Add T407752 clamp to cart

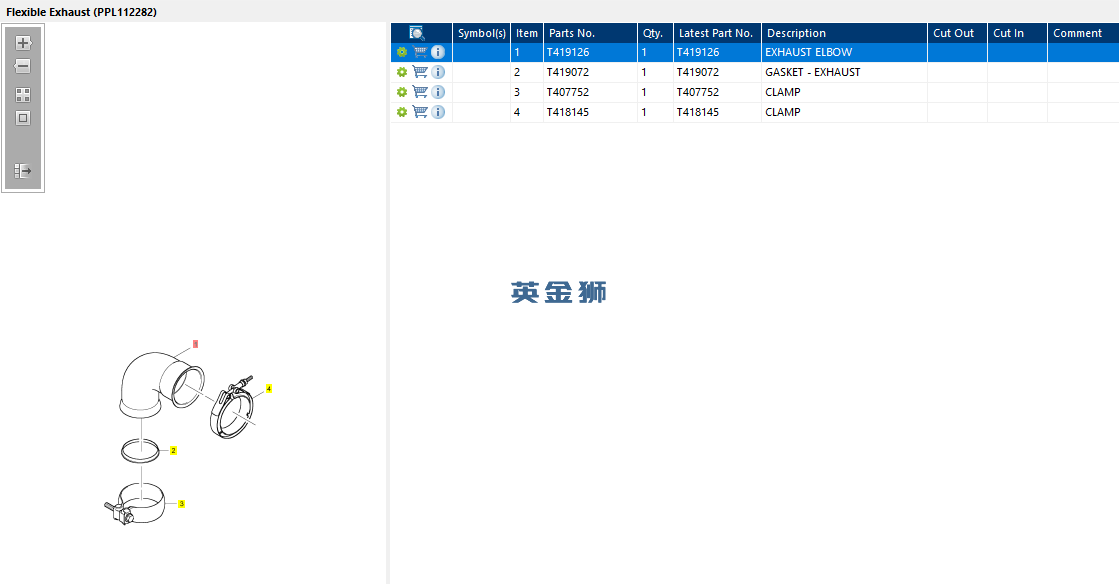[420, 92]
